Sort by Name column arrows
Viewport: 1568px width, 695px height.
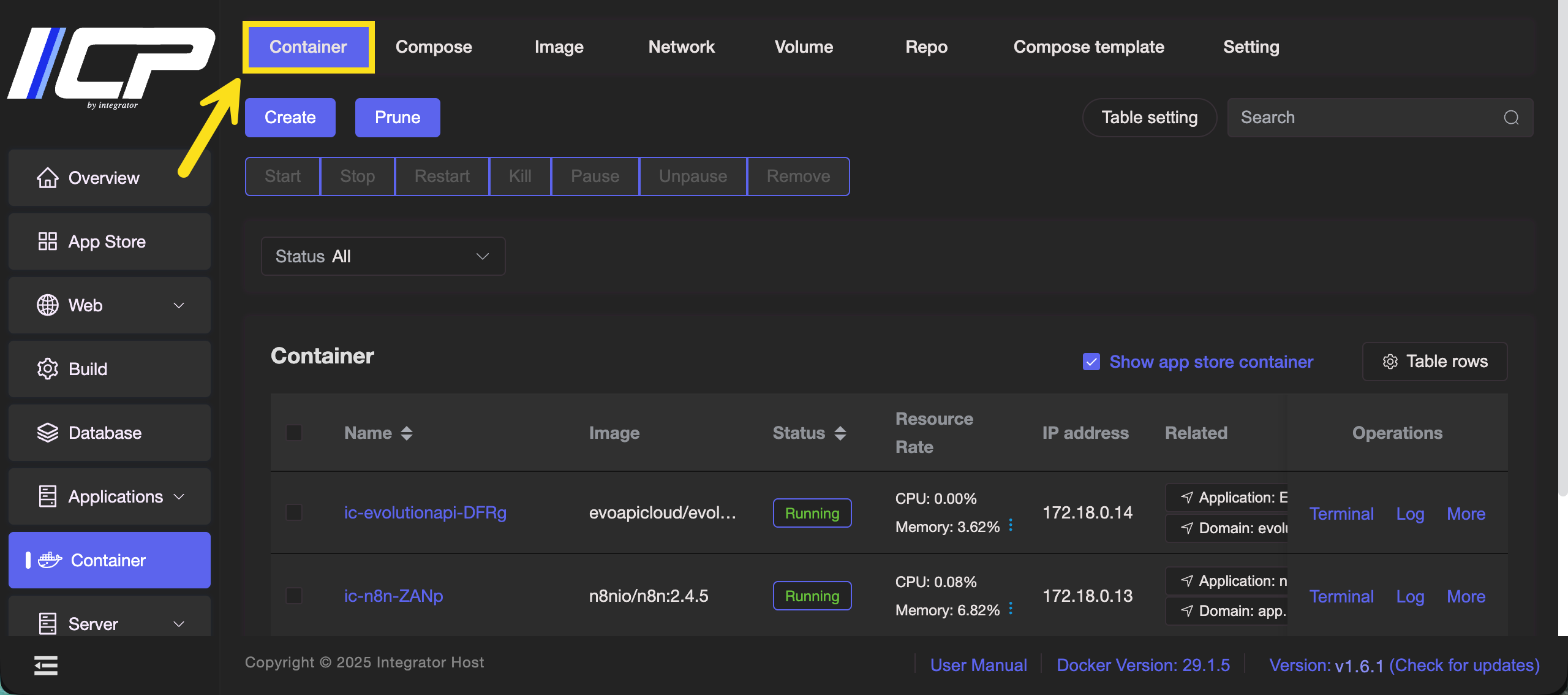click(407, 433)
